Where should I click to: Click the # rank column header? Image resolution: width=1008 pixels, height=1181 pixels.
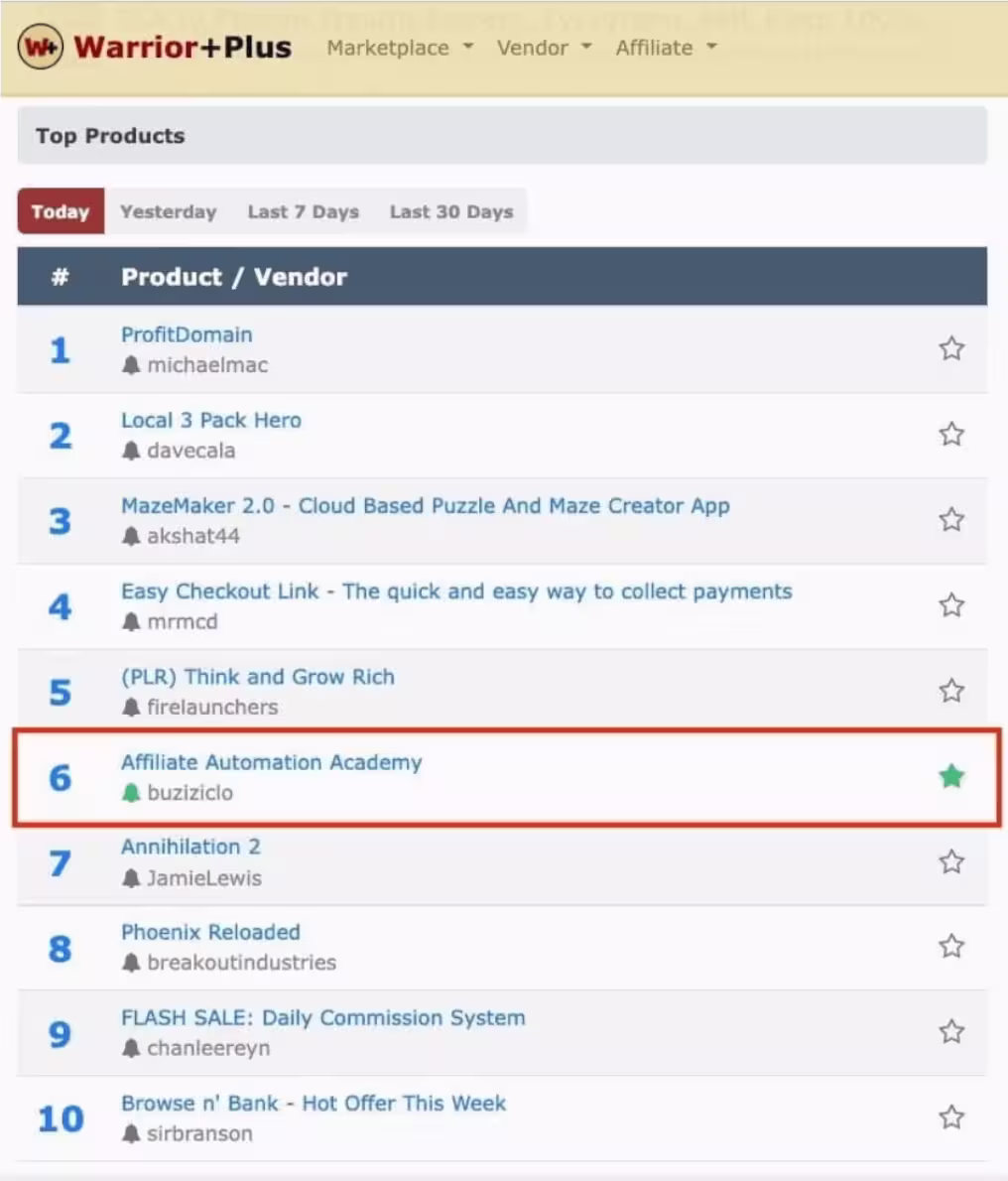click(61, 277)
